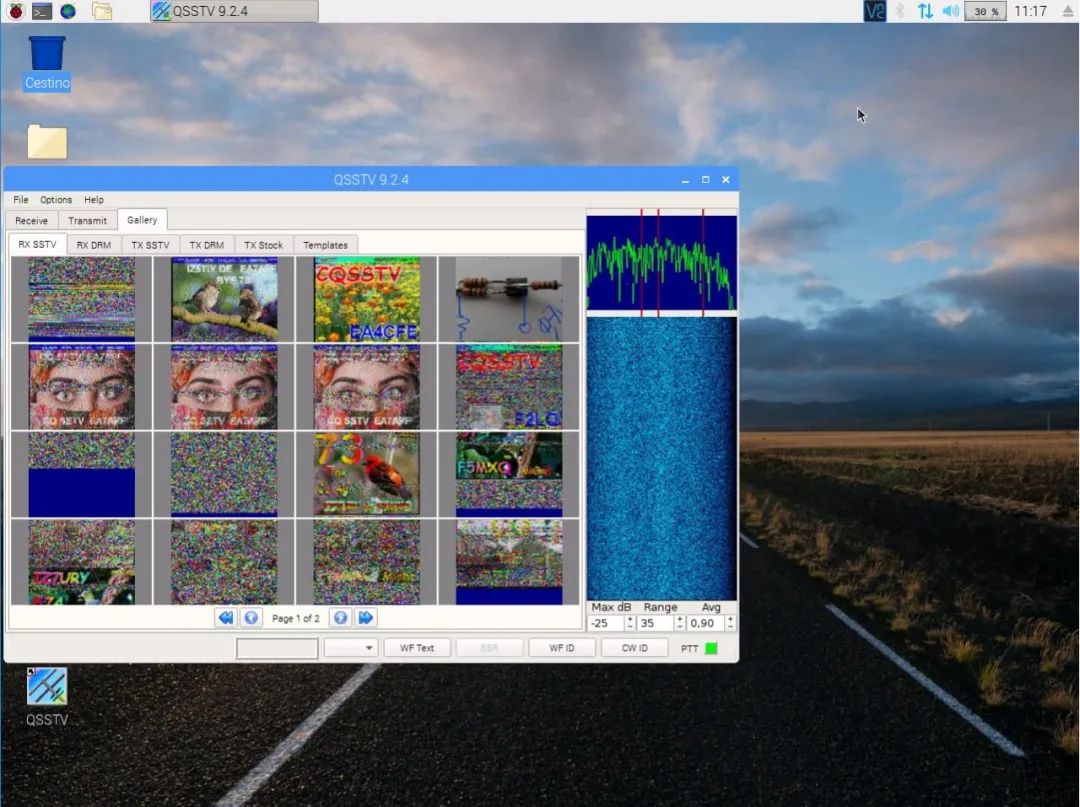Open the Options menu
The width and height of the screenshot is (1080, 807).
[x=55, y=199]
